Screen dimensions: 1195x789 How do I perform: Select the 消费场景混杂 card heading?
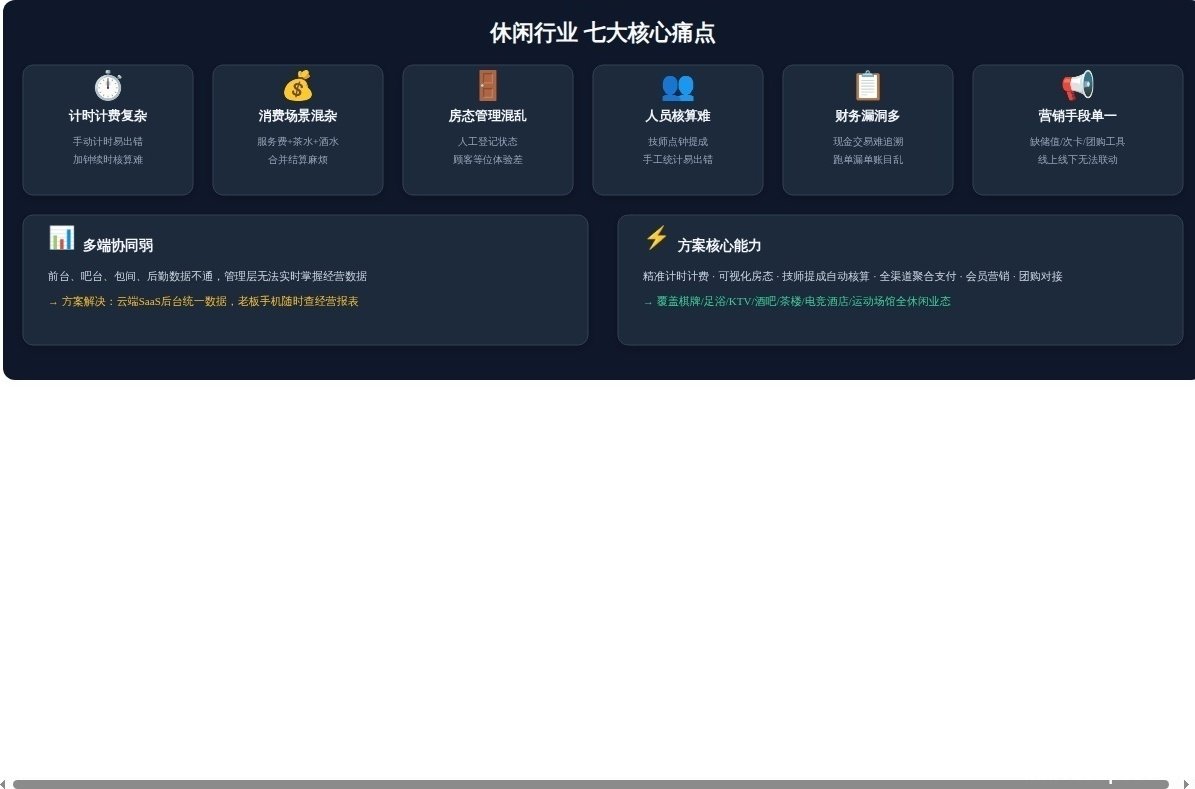coord(298,116)
